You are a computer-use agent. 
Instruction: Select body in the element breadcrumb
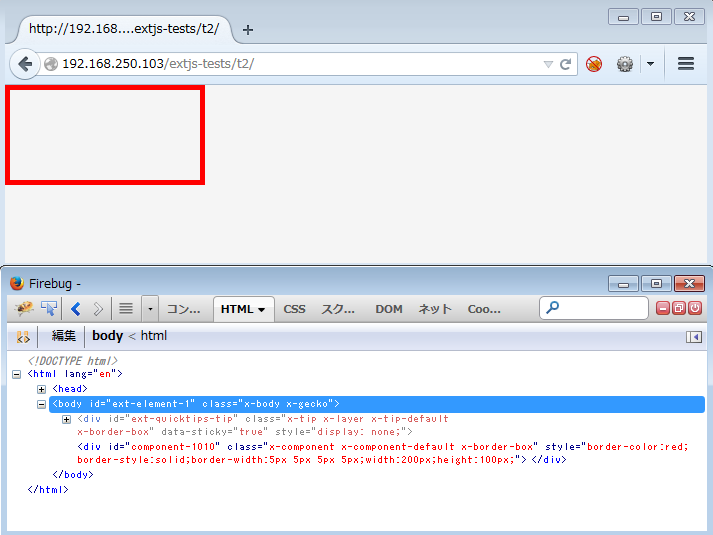[107, 336]
